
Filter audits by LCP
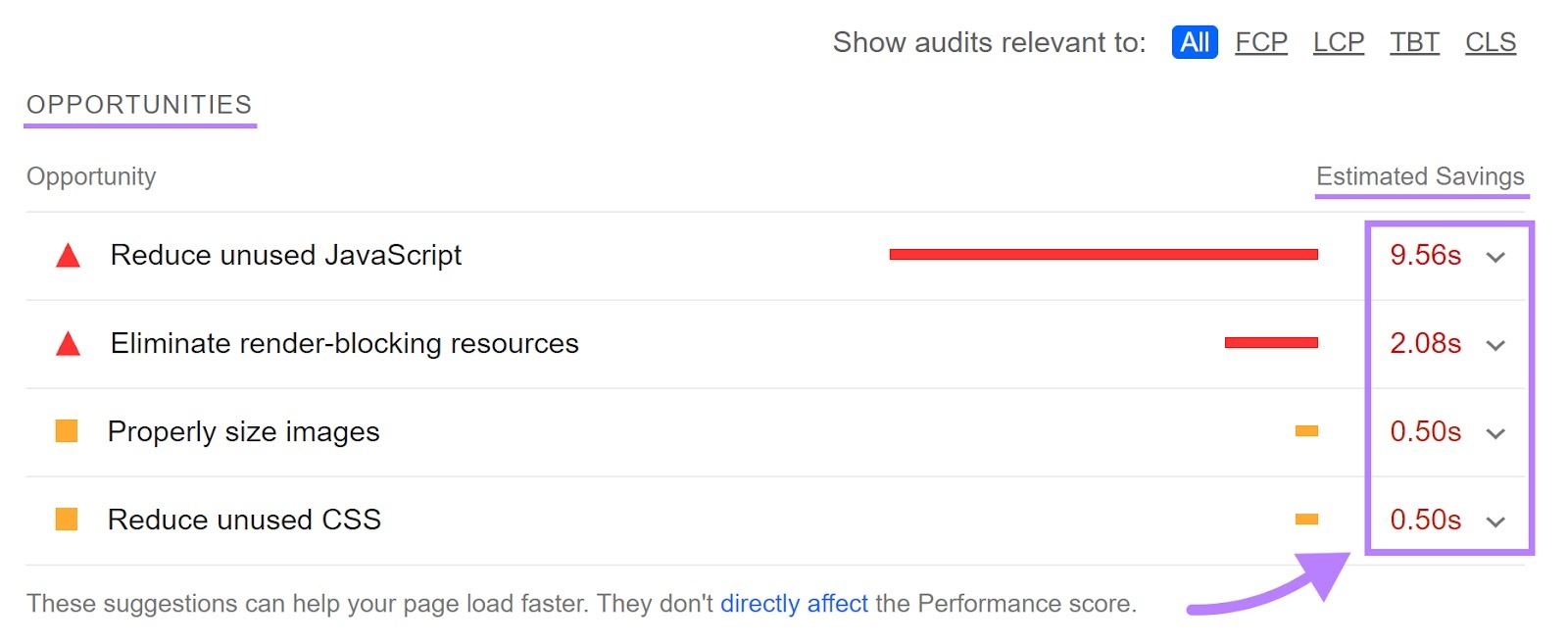1339,42
